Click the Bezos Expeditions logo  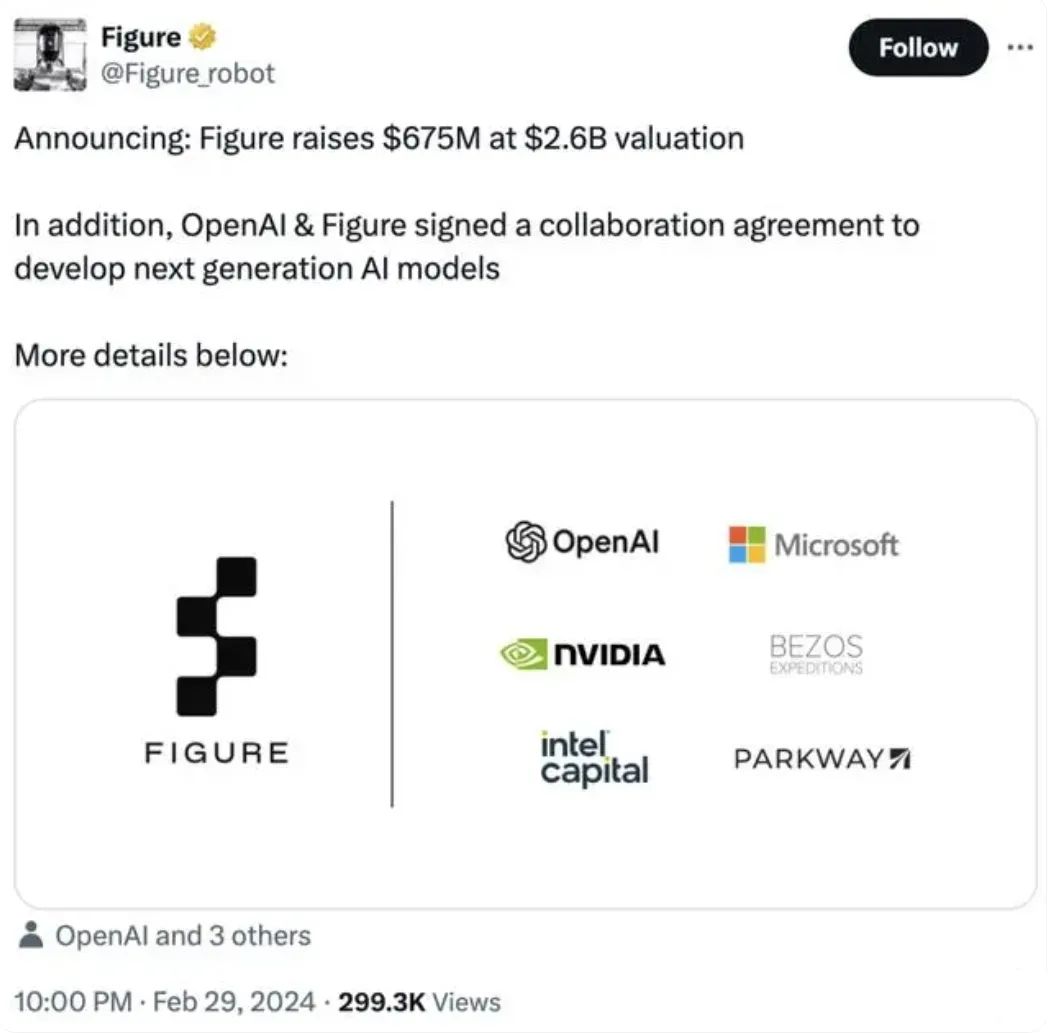tap(816, 653)
